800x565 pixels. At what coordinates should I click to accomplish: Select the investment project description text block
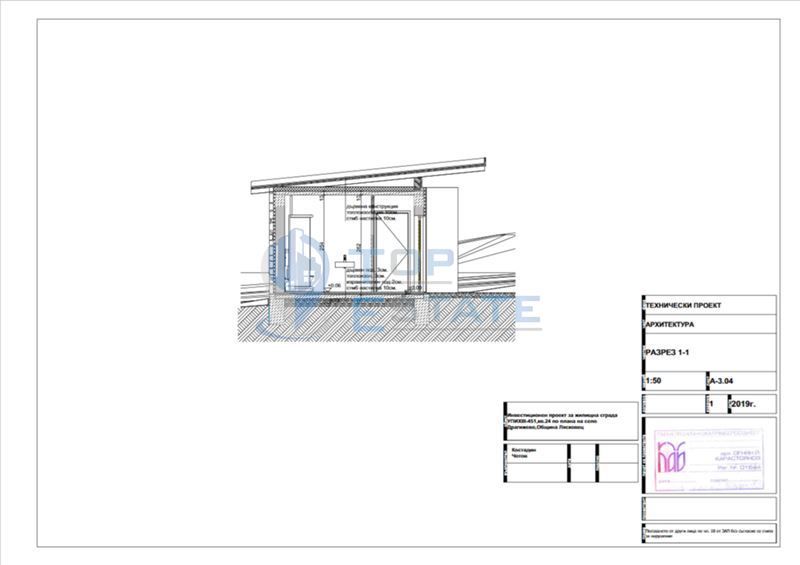coord(561,421)
